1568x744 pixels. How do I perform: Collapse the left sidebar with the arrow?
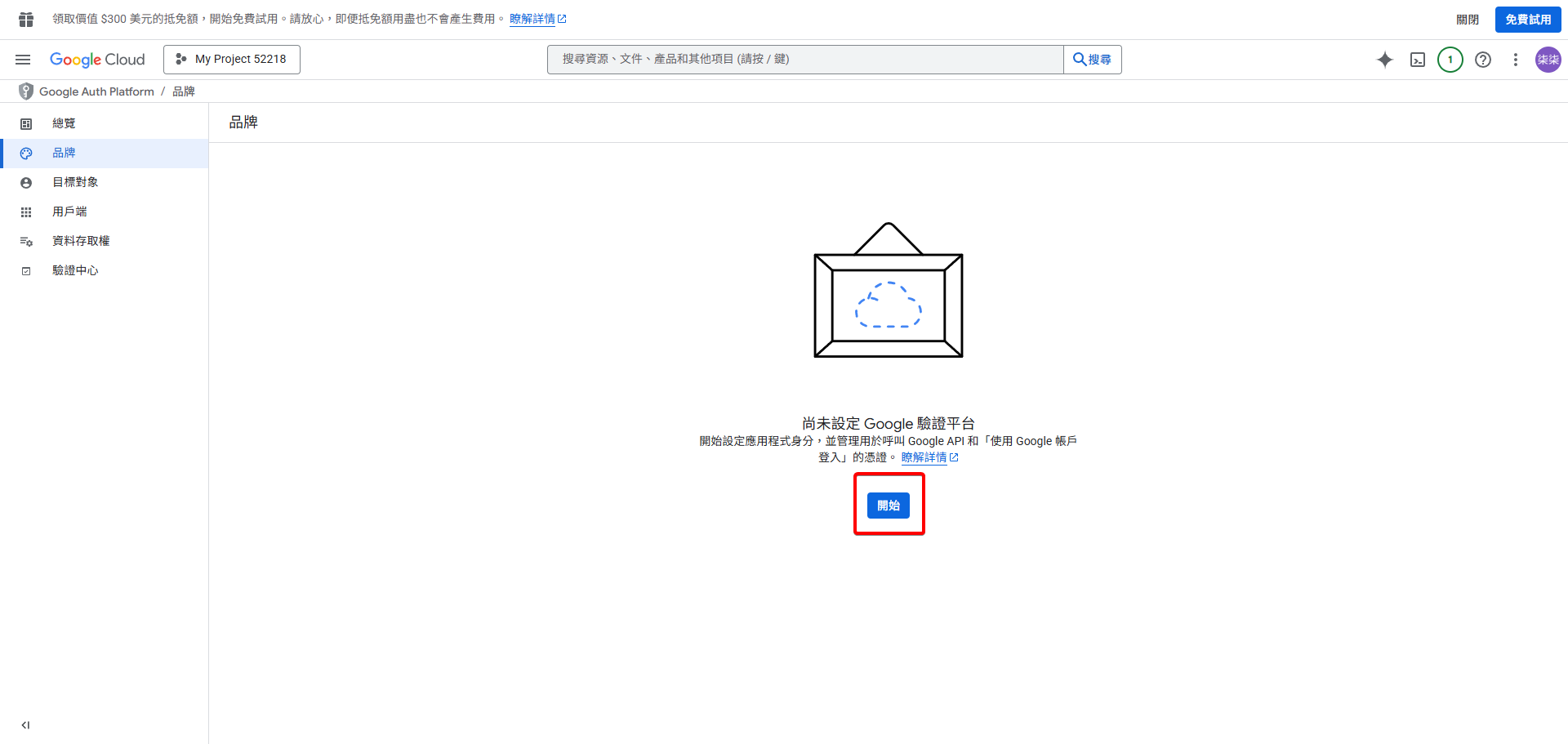(24, 724)
